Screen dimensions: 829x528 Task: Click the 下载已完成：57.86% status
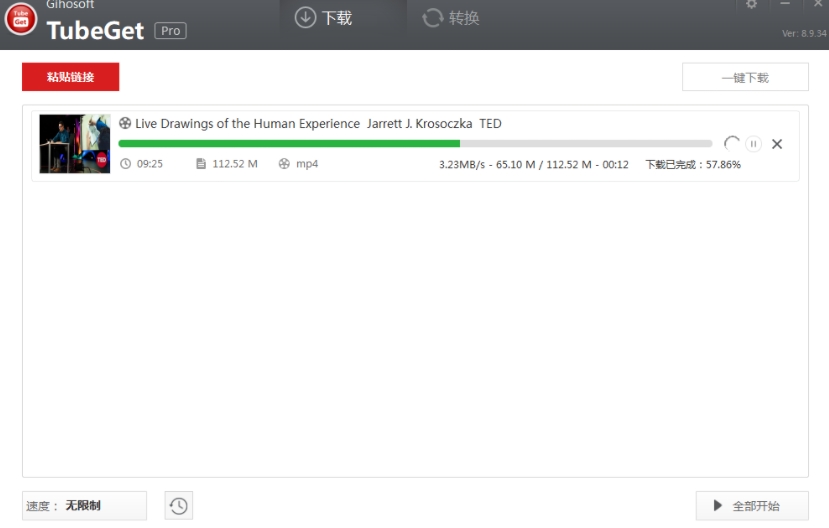point(693,165)
